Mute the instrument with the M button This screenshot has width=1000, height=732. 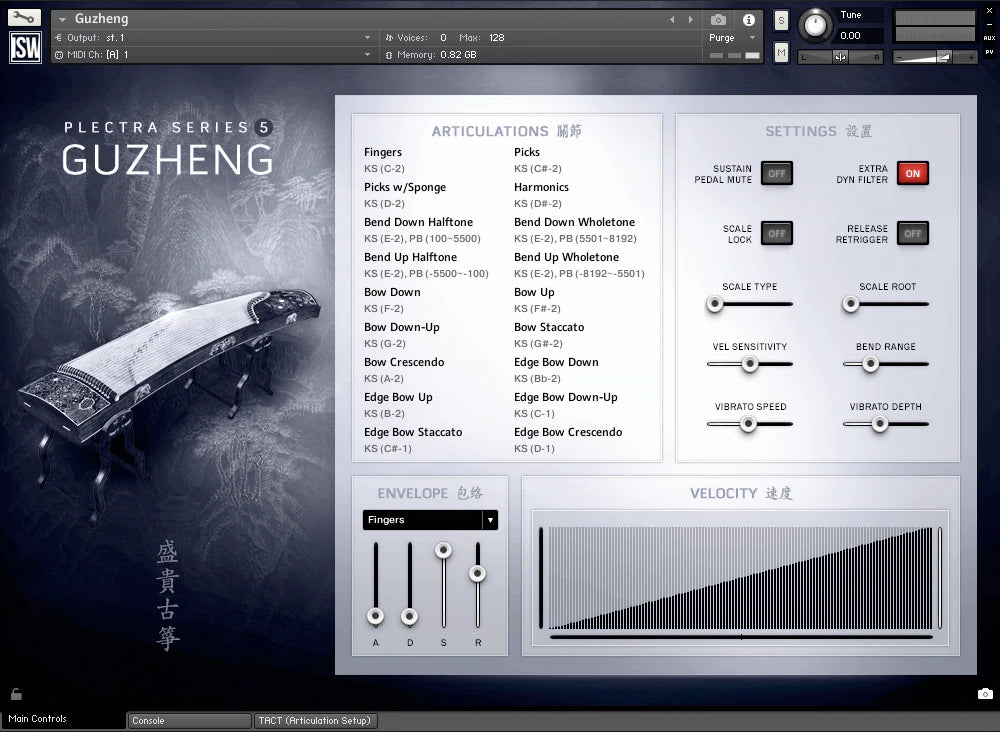(x=781, y=52)
